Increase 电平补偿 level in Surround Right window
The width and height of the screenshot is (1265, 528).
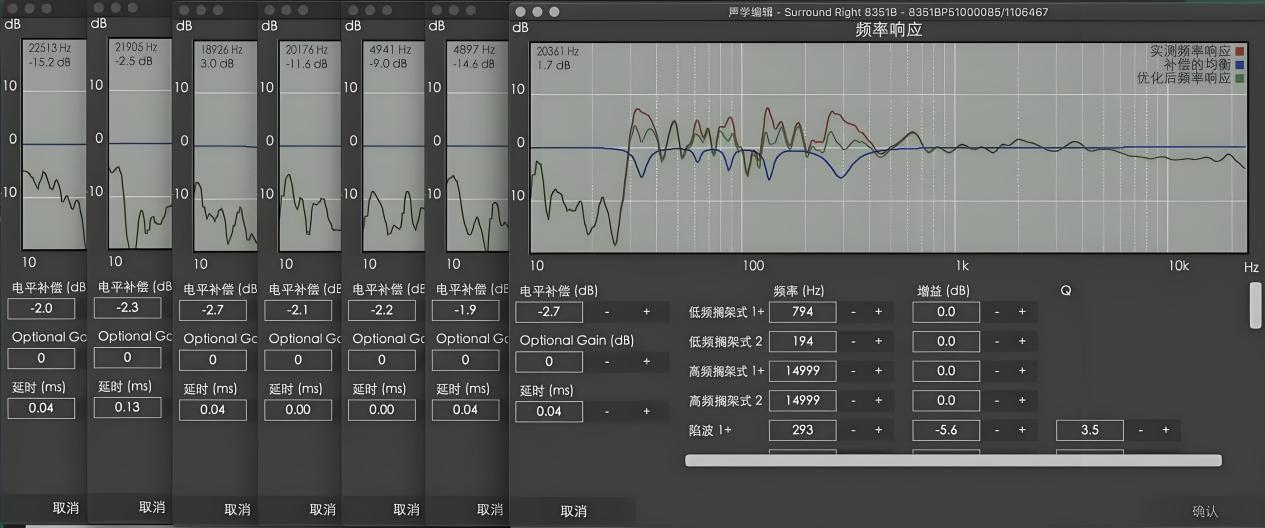coord(646,312)
